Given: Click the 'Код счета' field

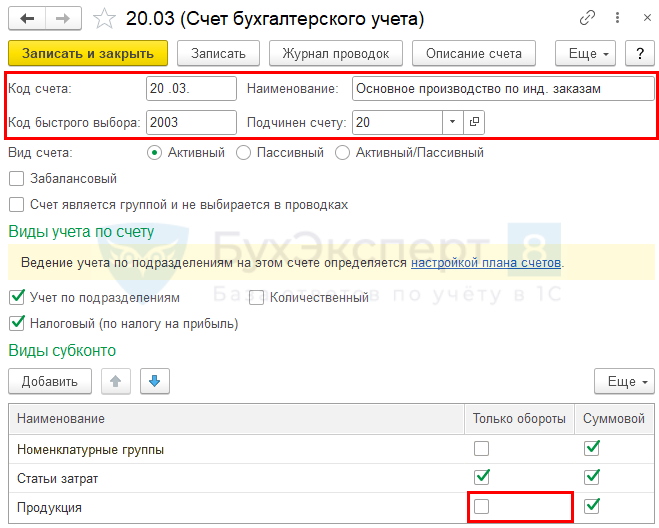Looking at the screenshot, I should pyautogui.click(x=191, y=88).
